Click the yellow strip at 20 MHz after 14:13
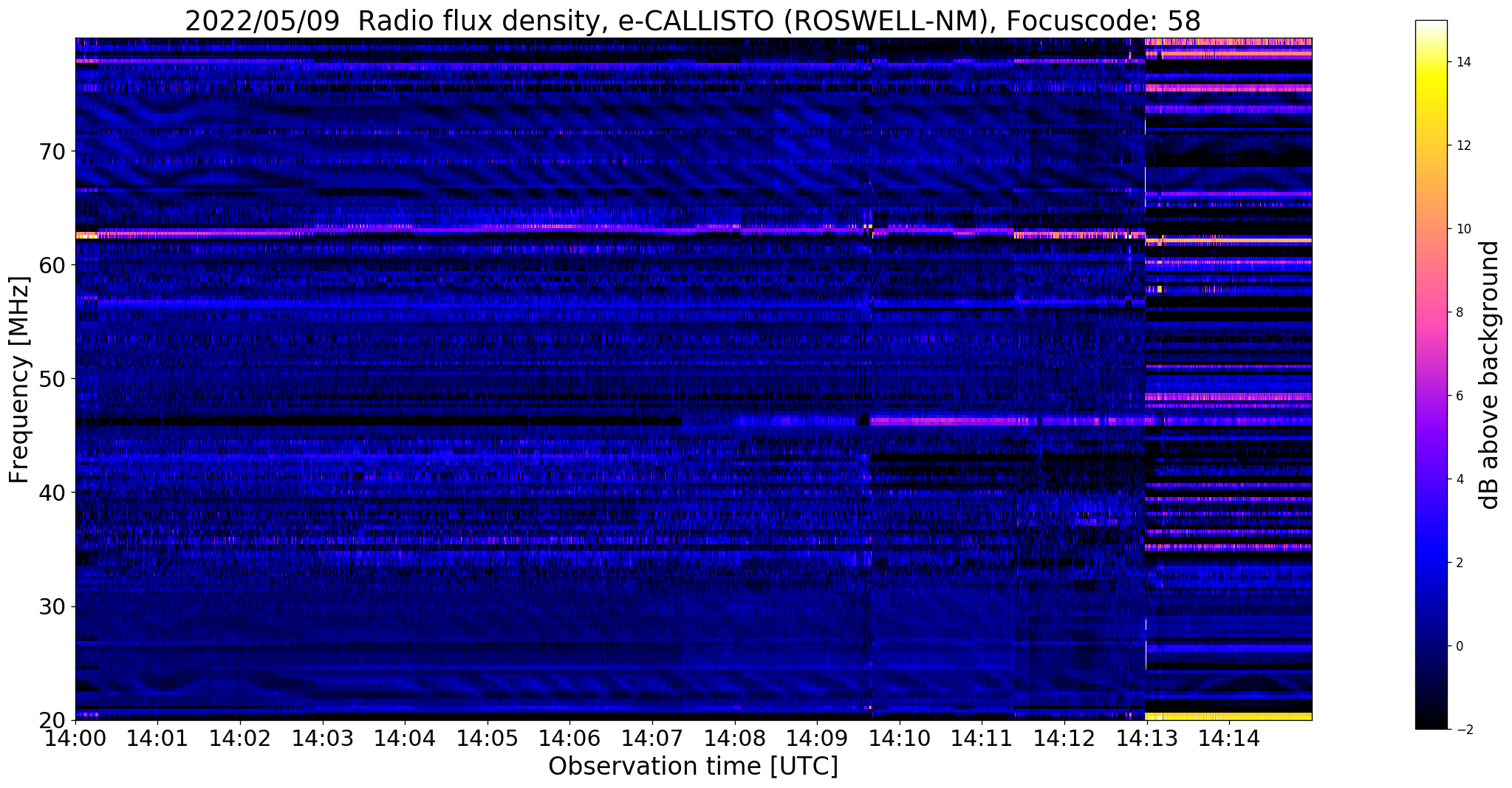 click(1228, 716)
